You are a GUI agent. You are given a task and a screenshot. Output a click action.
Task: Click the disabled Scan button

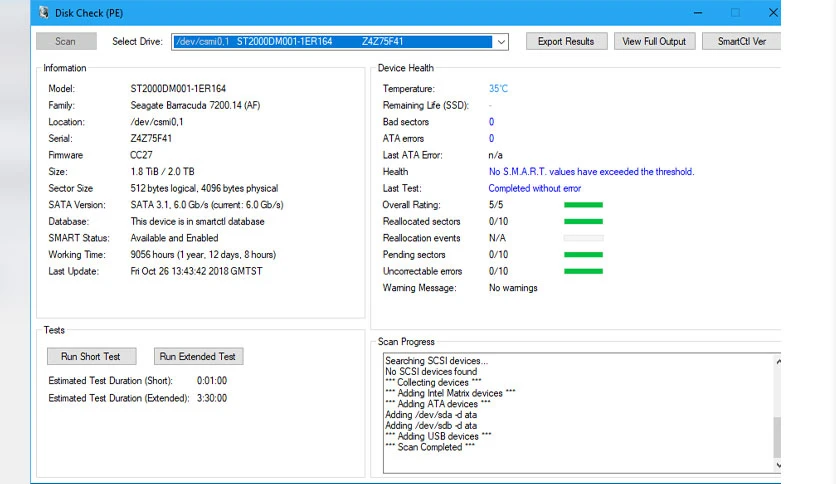coord(66,41)
